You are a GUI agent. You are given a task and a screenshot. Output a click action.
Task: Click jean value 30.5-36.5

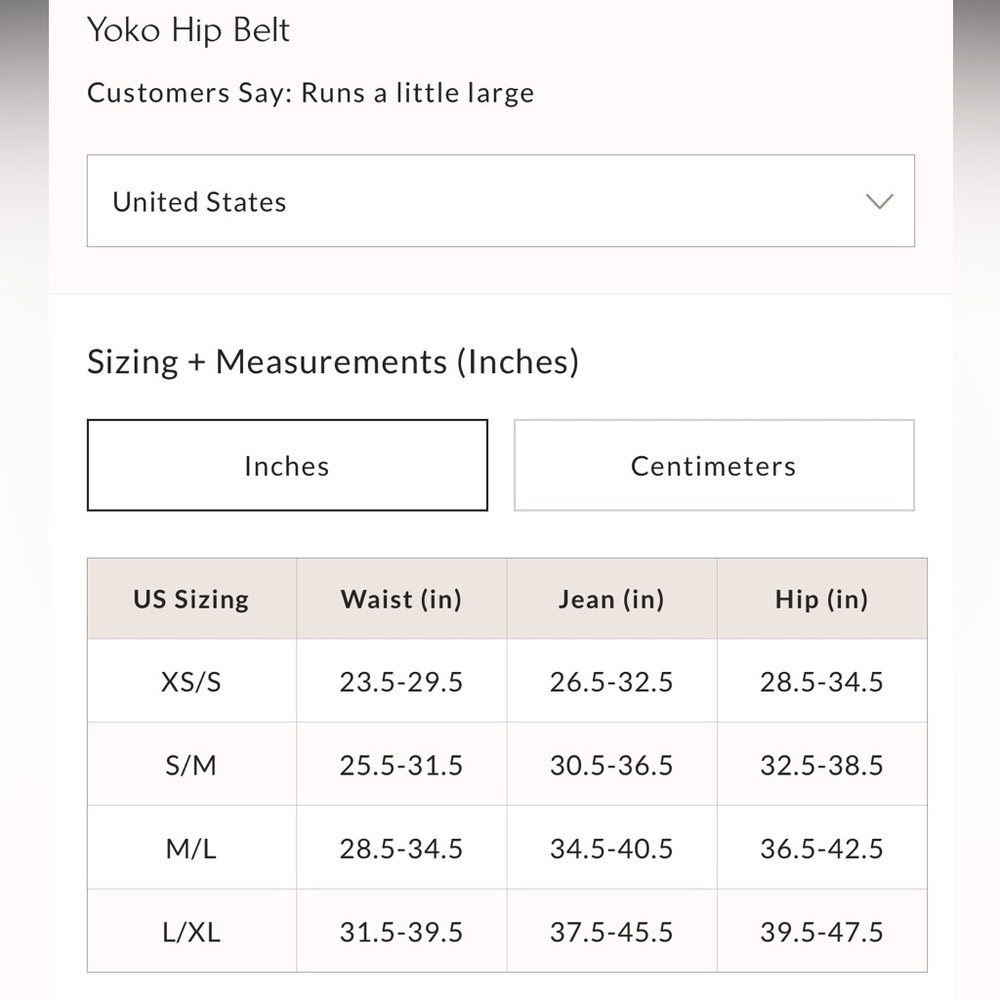coord(612,765)
